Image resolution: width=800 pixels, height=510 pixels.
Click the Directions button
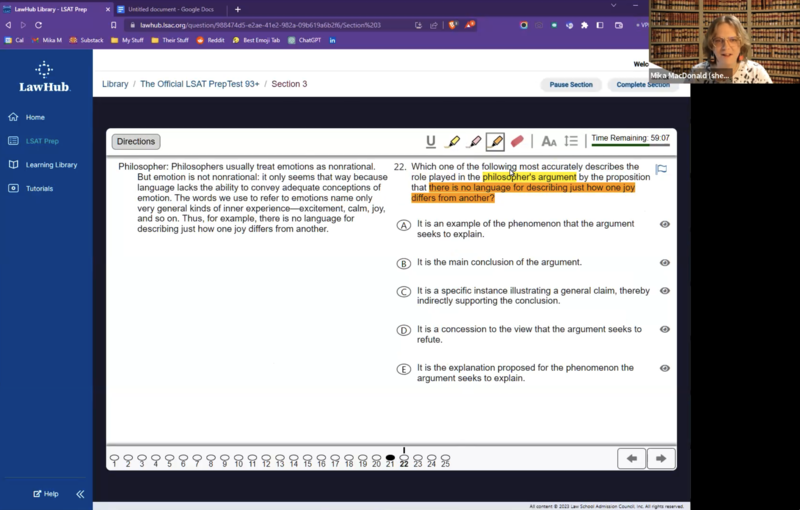coord(136,142)
